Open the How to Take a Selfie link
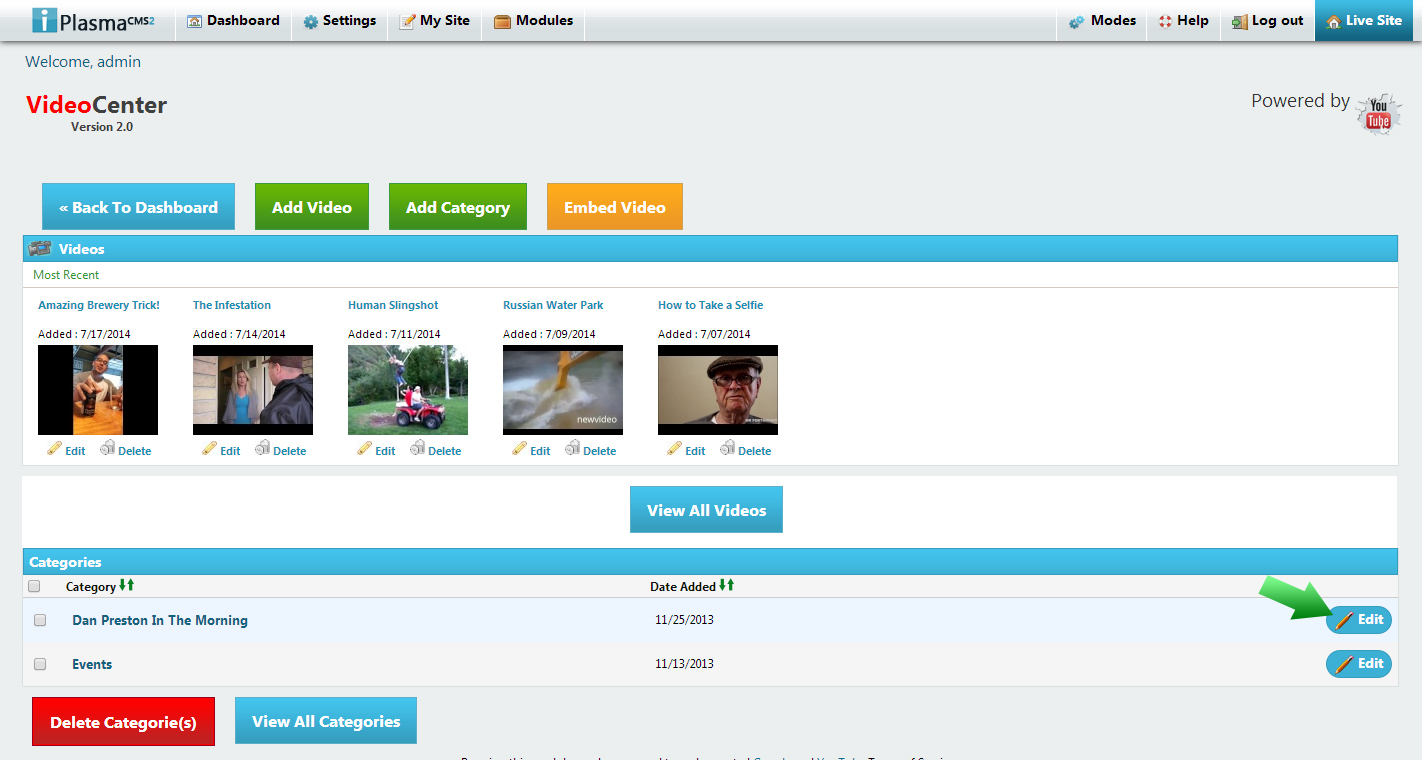The image size is (1422, 760). pos(710,305)
